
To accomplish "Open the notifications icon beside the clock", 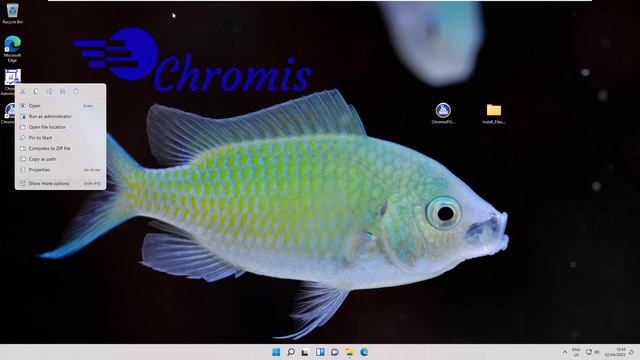I will [x=631, y=352].
